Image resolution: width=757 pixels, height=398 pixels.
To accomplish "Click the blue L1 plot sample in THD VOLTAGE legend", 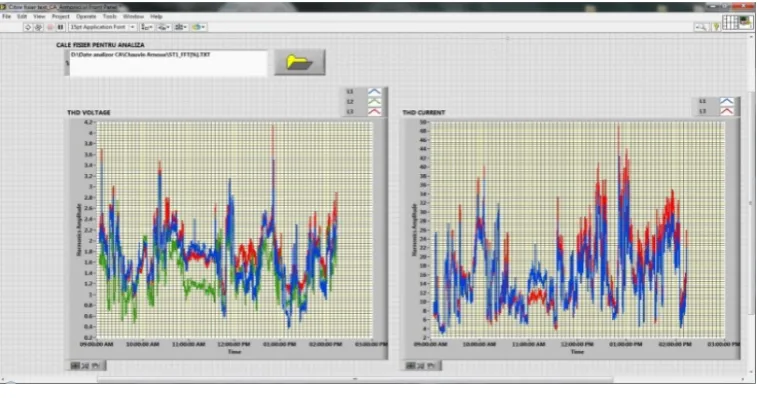I will coord(375,91).
